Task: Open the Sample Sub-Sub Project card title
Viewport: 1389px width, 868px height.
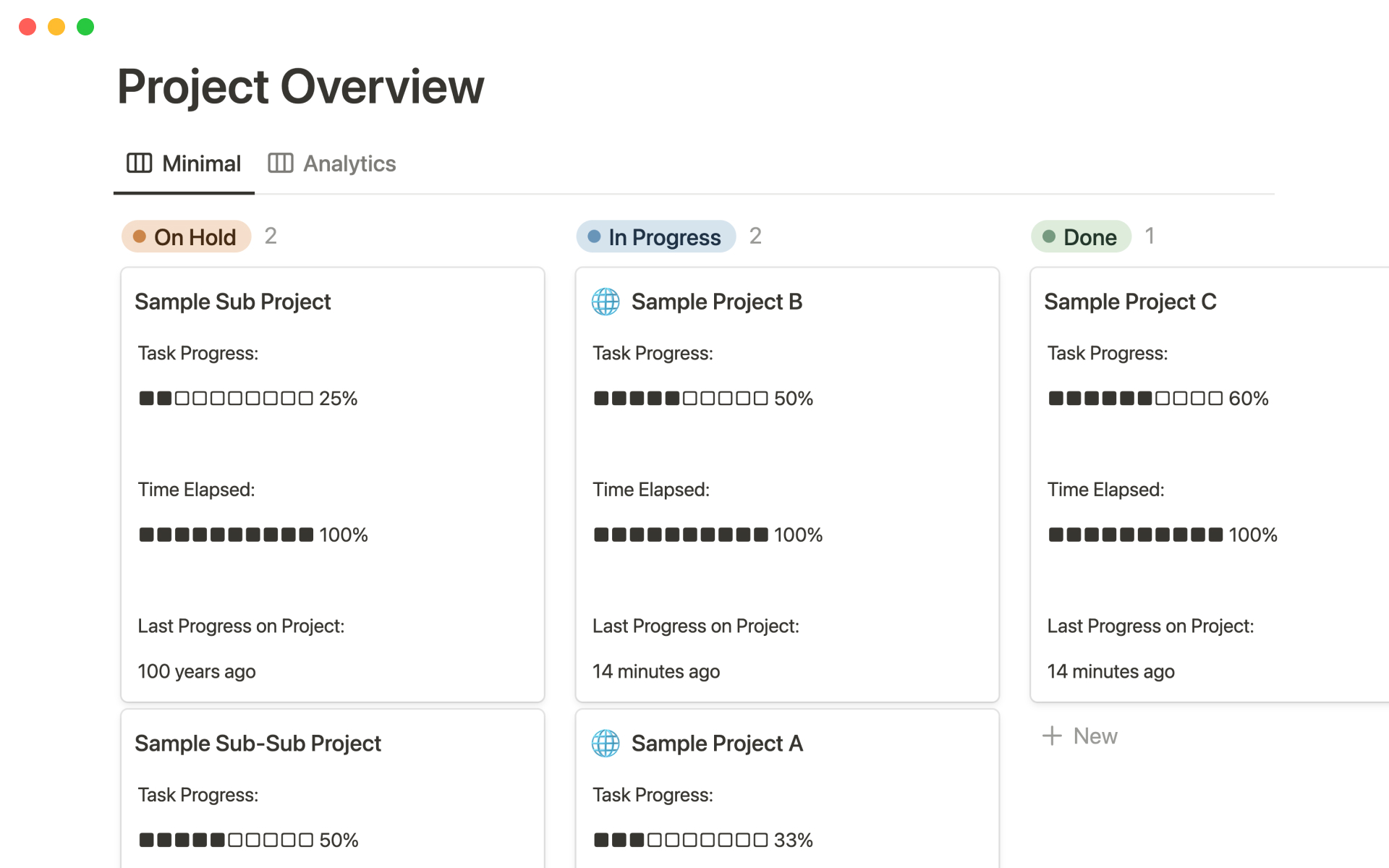Action: coord(258,743)
